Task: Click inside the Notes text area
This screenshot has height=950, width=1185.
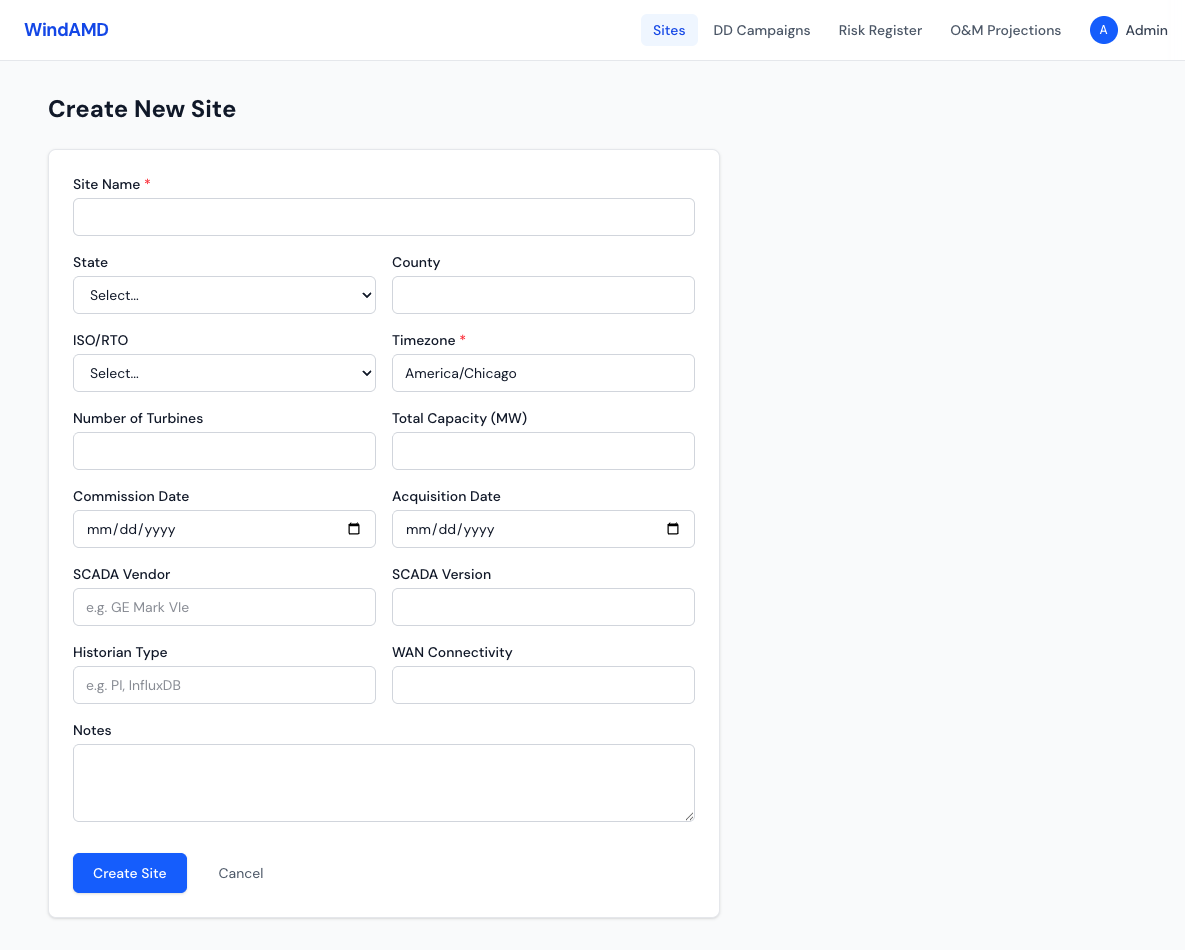Action: (x=383, y=782)
